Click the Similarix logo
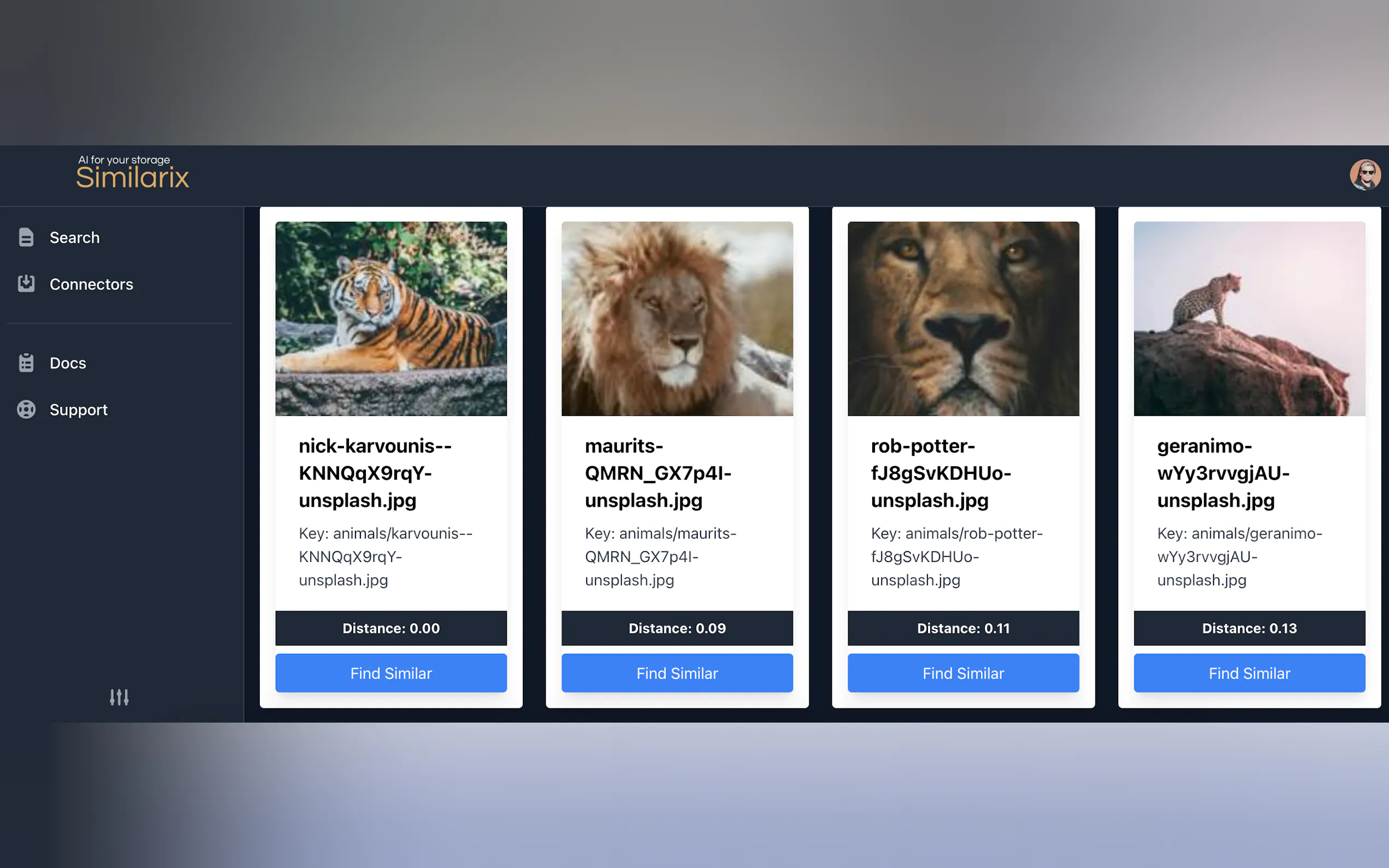Image resolution: width=1389 pixels, height=868 pixels. (133, 172)
